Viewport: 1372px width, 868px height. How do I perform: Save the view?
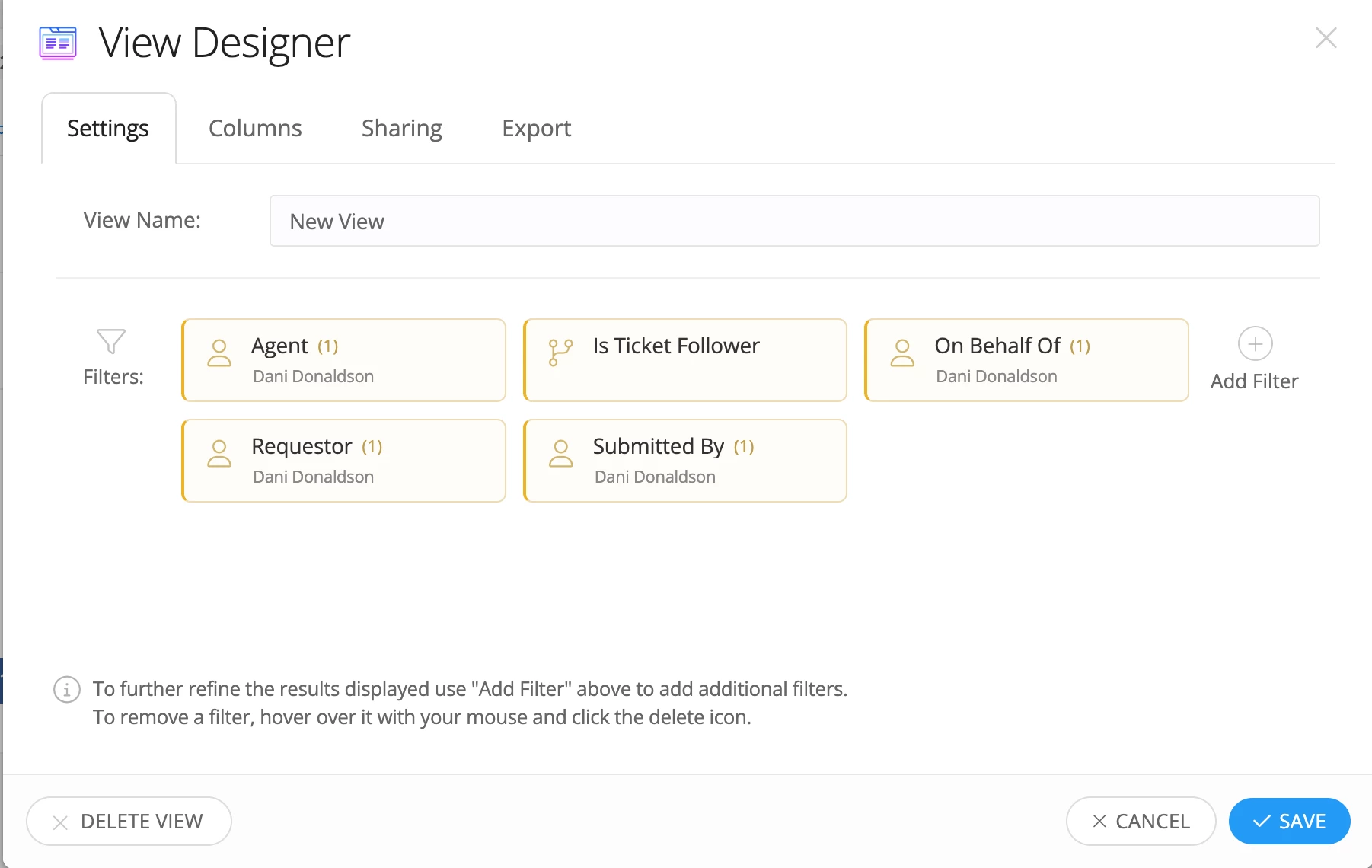pyautogui.click(x=1289, y=821)
